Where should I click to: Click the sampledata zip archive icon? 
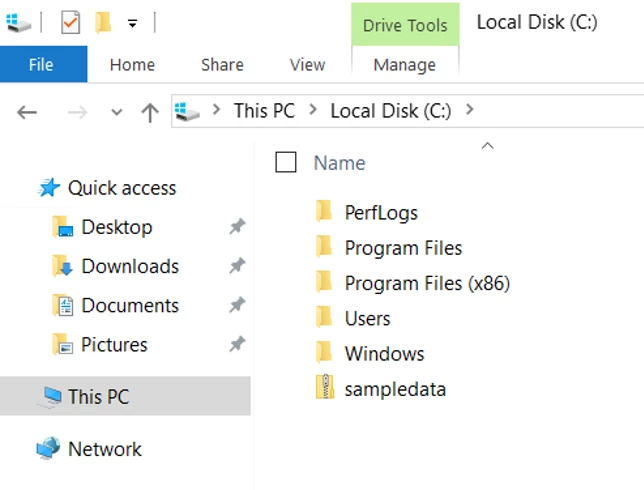tap(324, 387)
